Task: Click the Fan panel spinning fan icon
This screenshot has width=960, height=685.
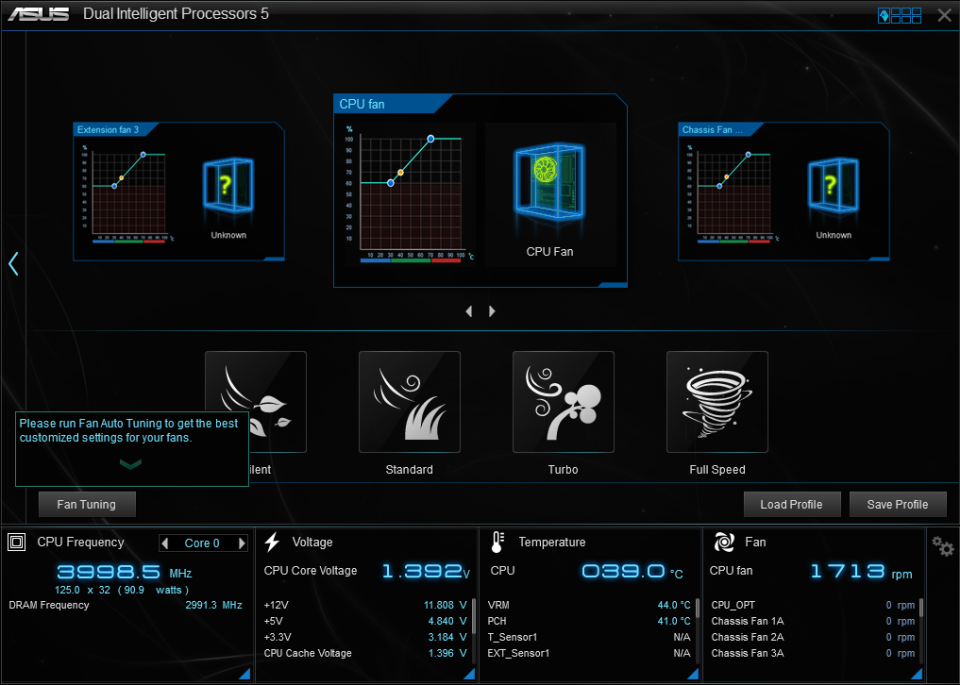Action: 724,542
